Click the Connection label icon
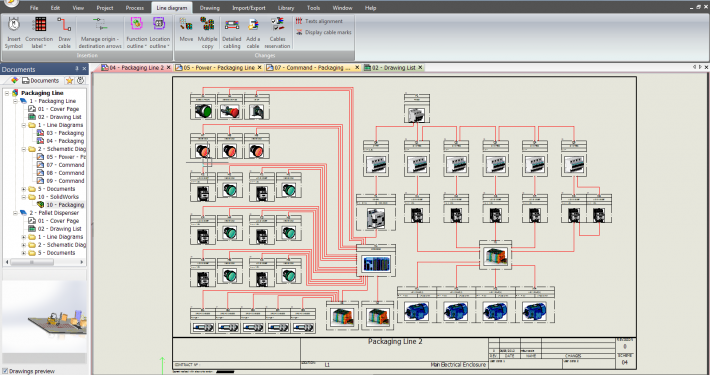 point(39,24)
